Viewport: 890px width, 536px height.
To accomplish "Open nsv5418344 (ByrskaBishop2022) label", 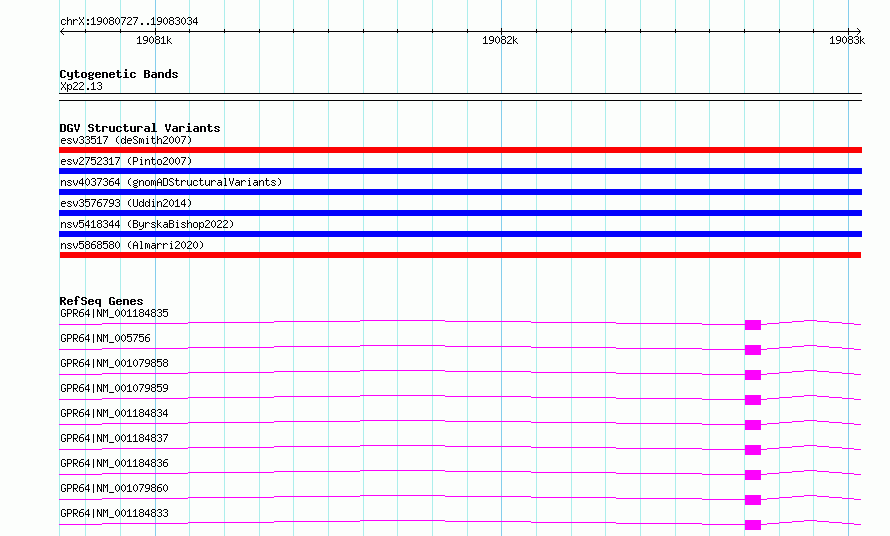I will pyautogui.click(x=147, y=224).
